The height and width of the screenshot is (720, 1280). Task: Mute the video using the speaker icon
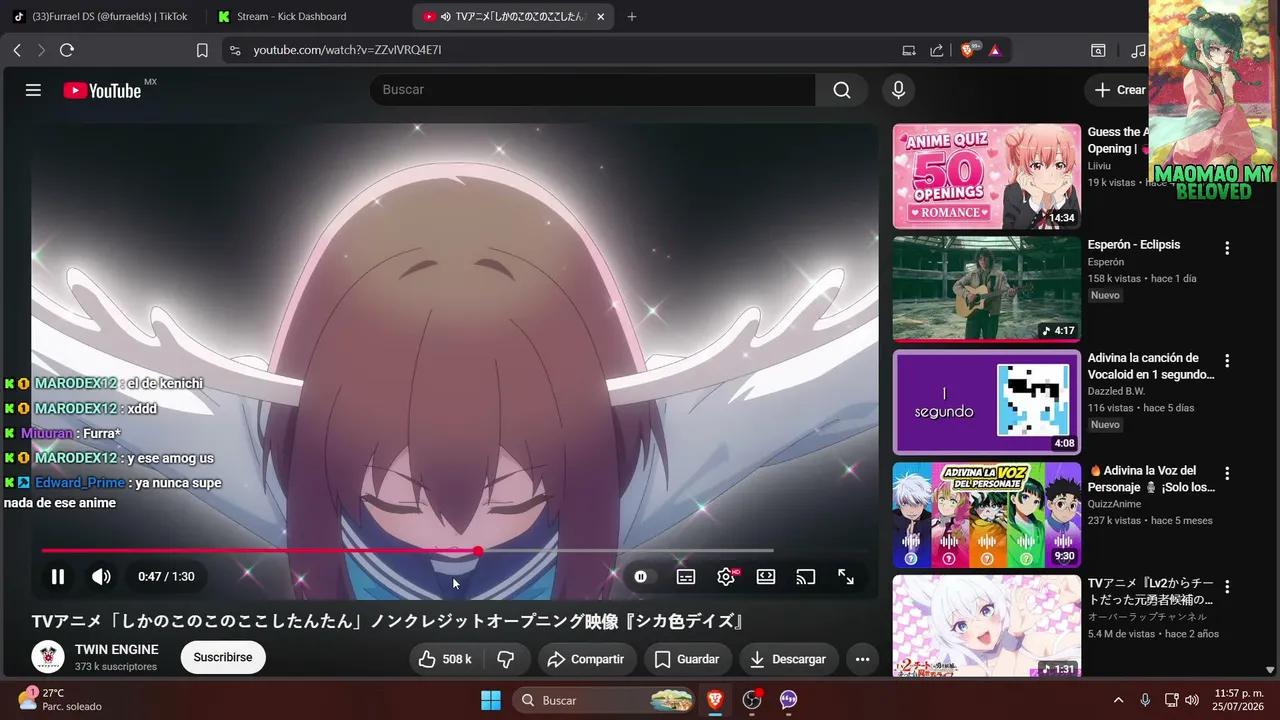(x=101, y=576)
